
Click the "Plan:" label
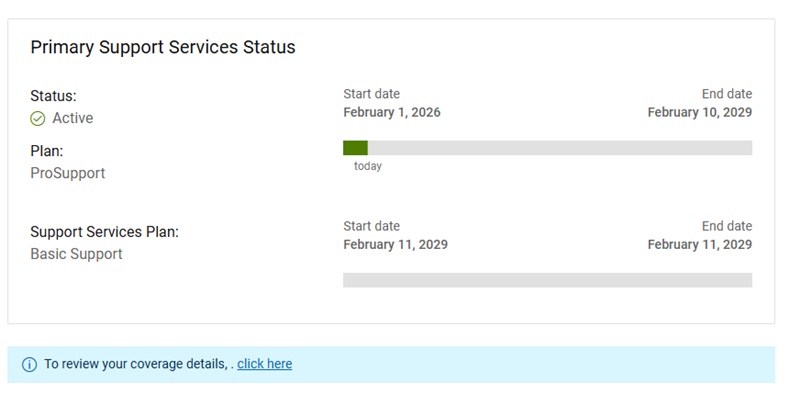[47, 151]
